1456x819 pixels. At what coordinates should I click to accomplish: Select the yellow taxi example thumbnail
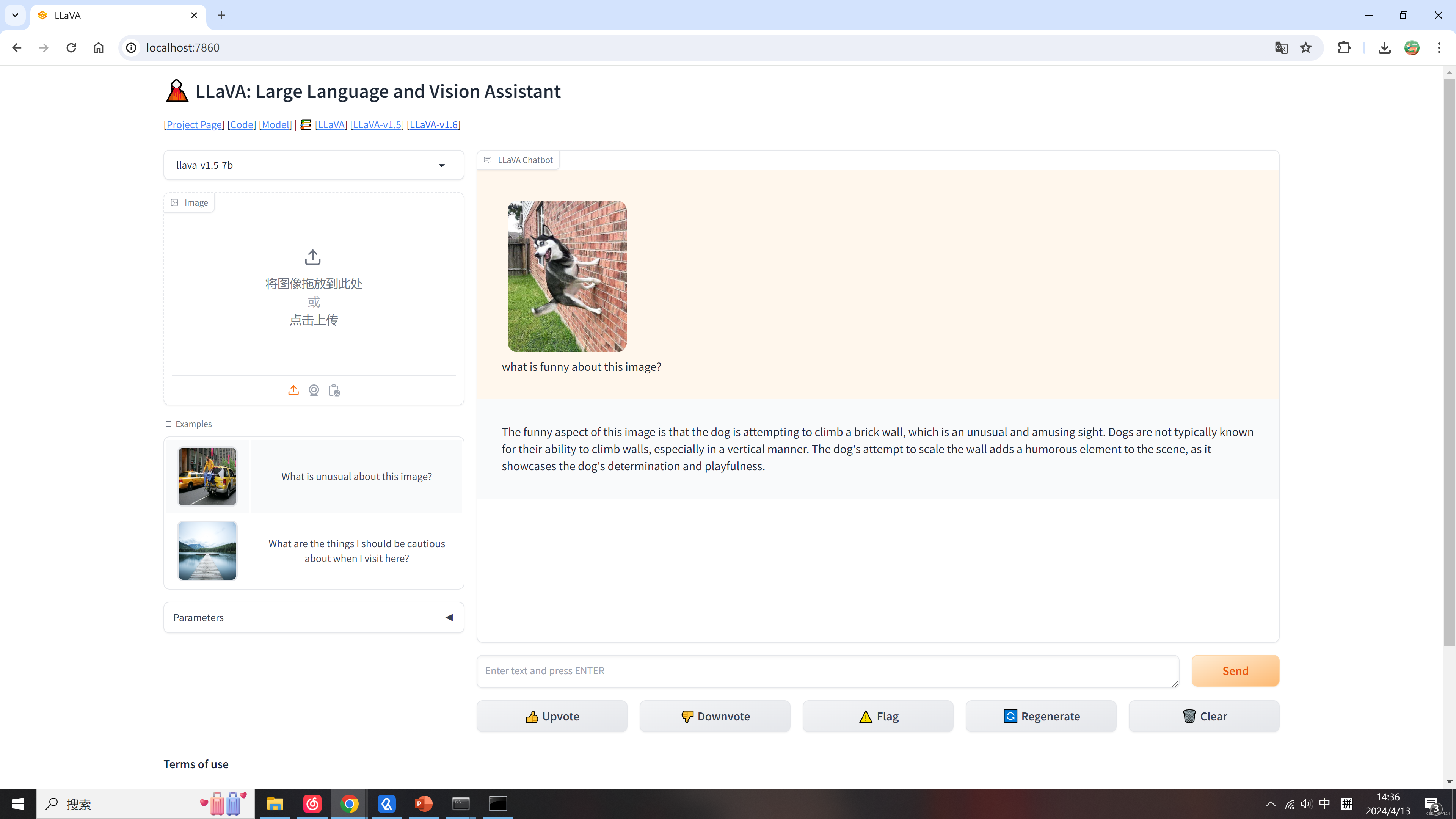pyautogui.click(x=207, y=477)
